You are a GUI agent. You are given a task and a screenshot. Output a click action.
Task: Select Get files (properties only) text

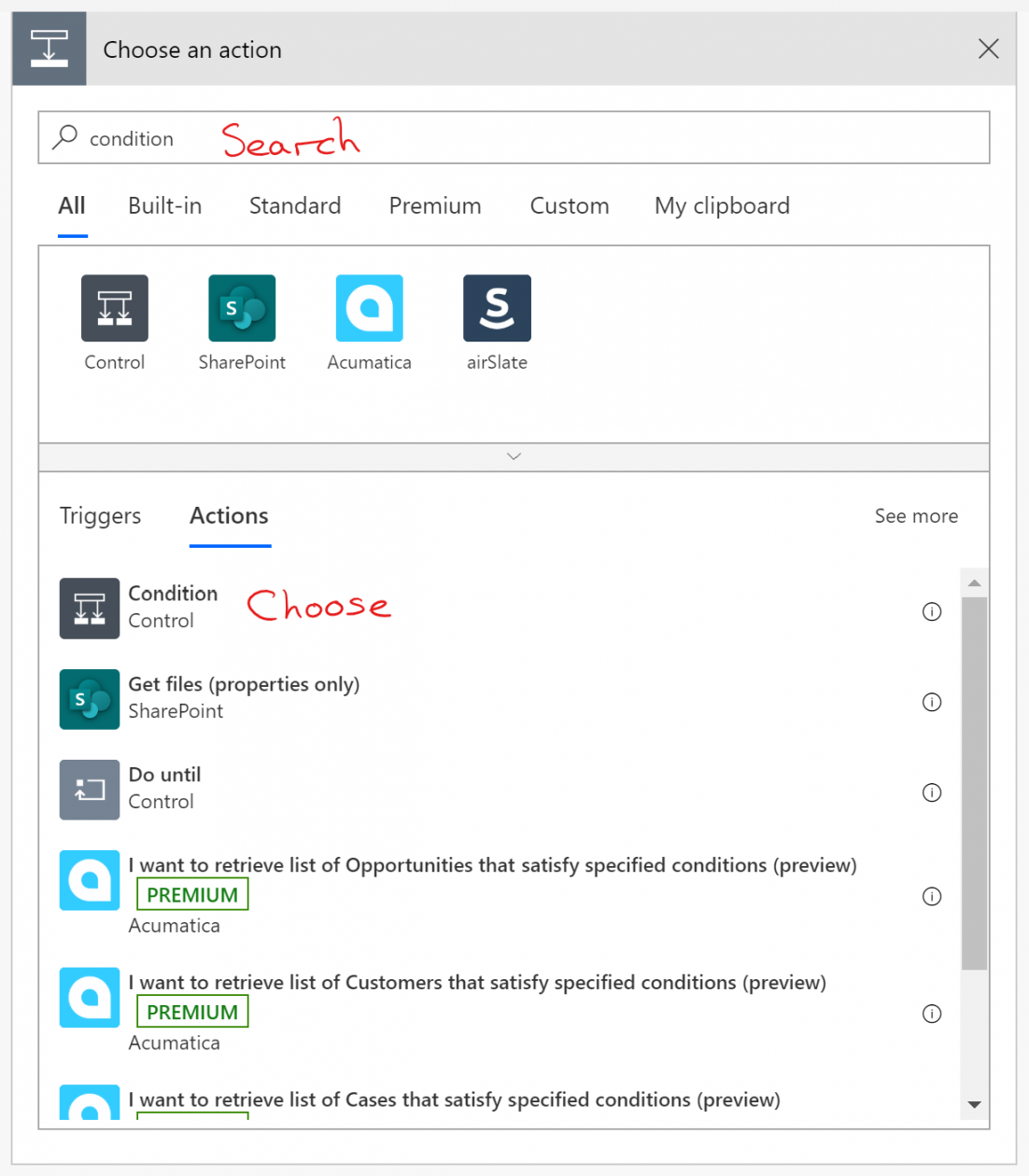[x=244, y=685]
